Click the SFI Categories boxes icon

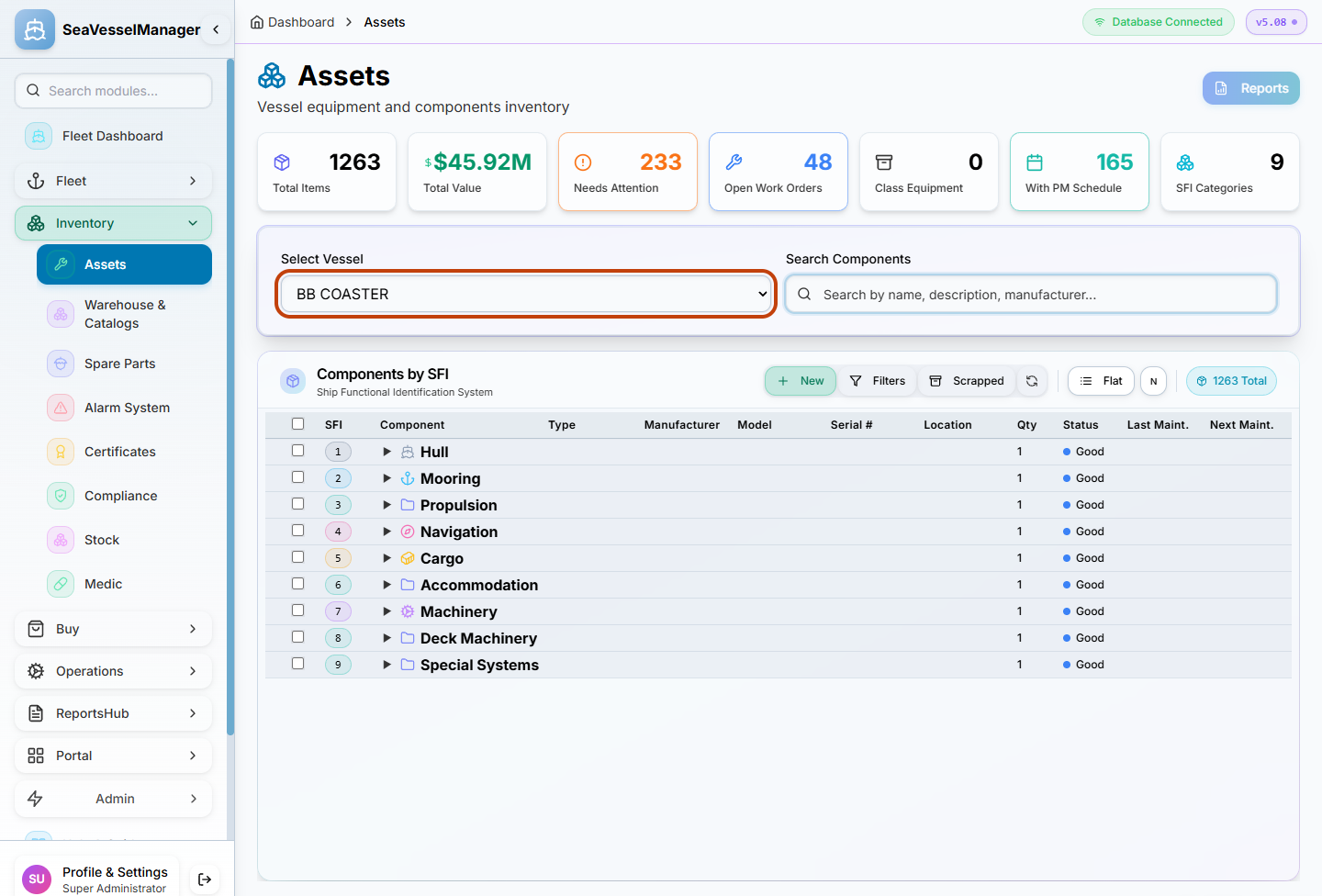click(1185, 162)
